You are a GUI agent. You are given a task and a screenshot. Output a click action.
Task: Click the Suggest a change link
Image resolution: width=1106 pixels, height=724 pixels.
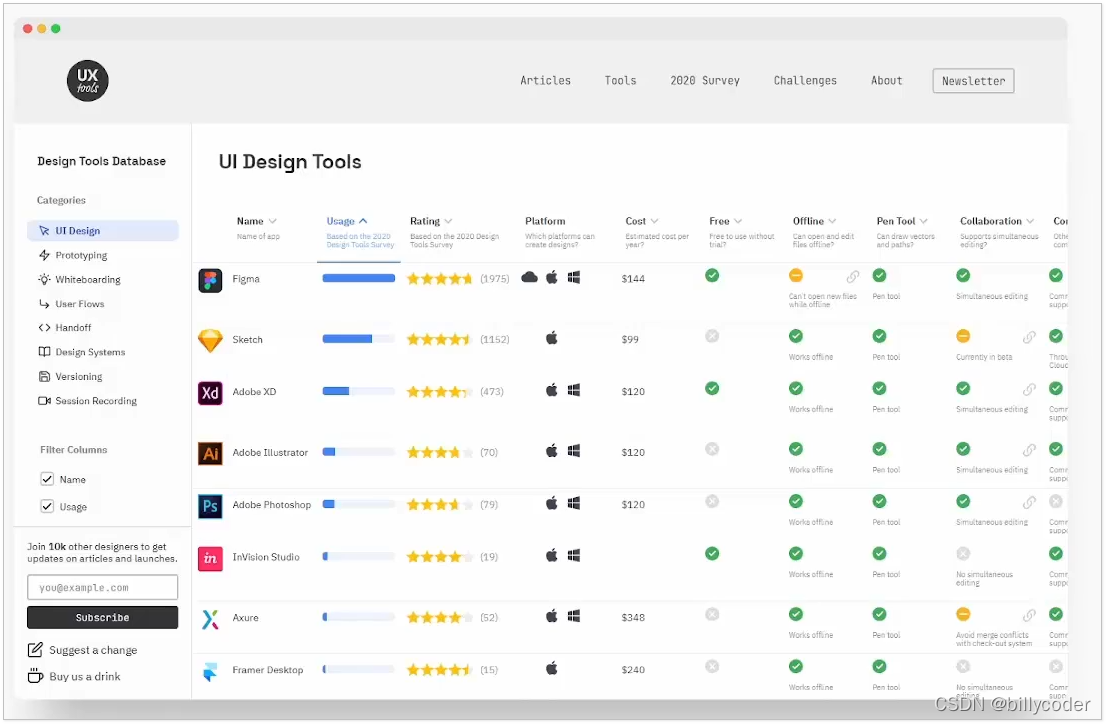click(93, 650)
